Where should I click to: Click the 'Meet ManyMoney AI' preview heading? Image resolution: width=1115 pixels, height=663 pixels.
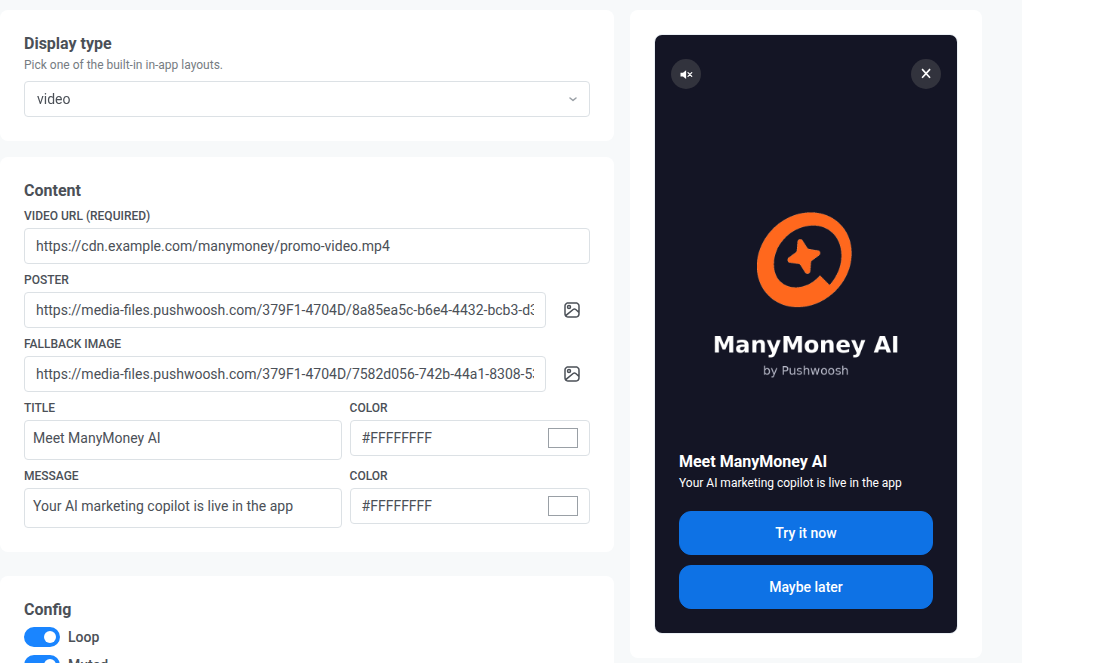point(752,462)
